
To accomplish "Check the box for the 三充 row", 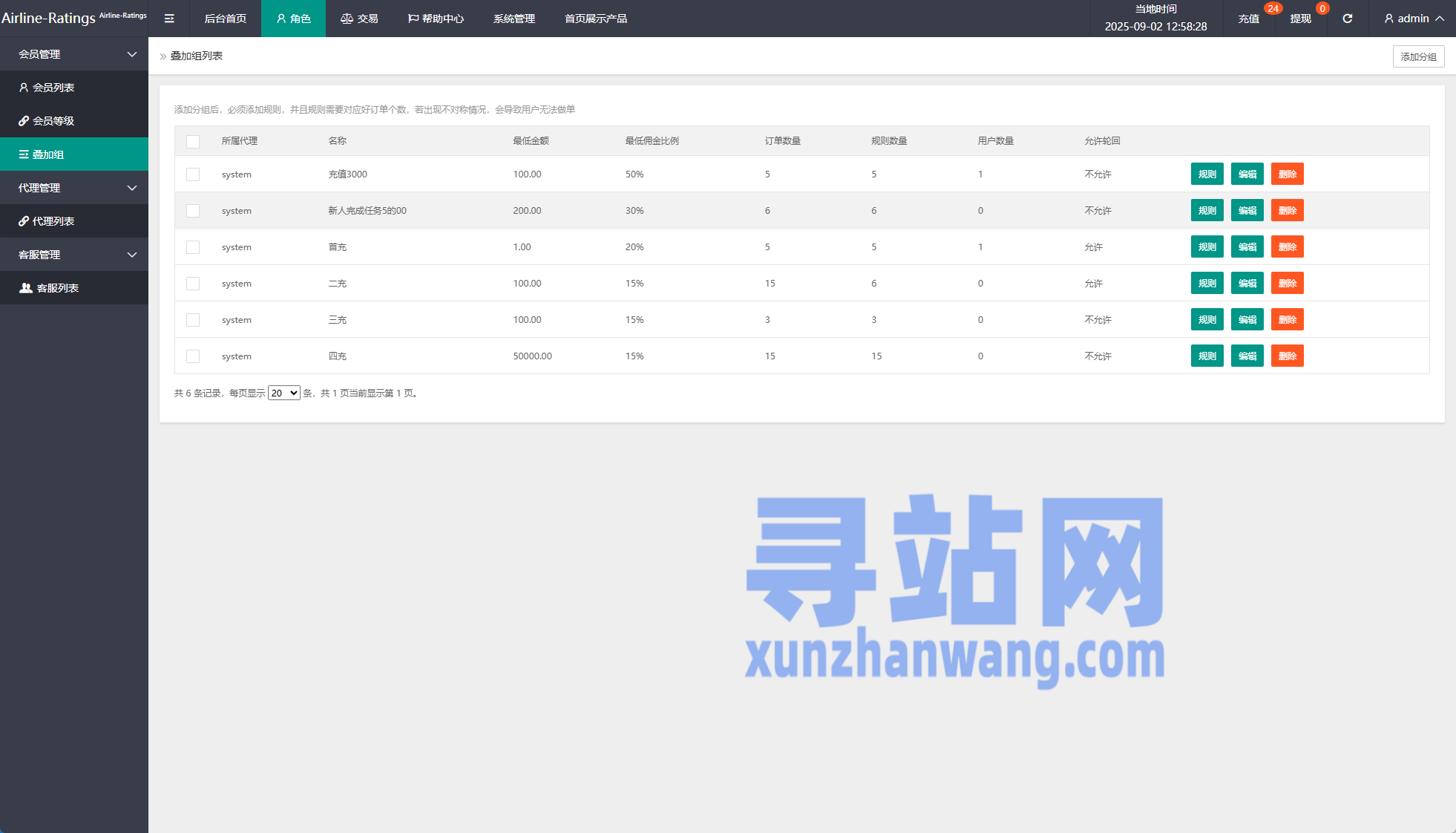I will [x=193, y=320].
